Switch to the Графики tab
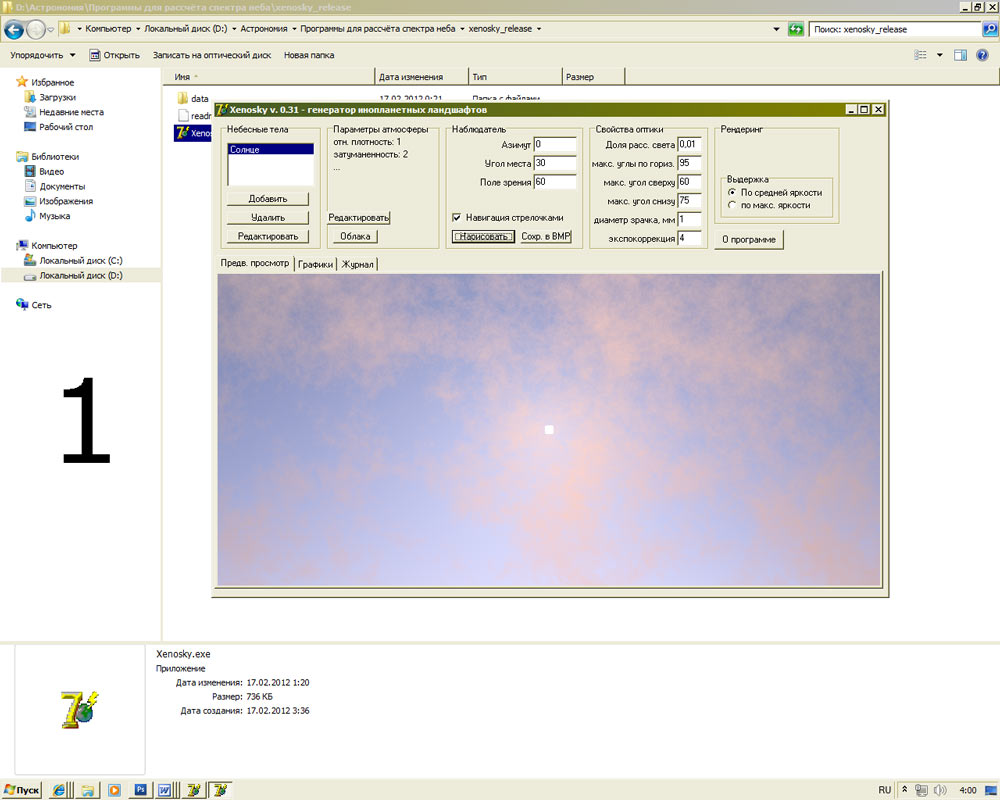Image resolution: width=1000 pixels, height=800 pixels. pyautogui.click(x=315, y=264)
